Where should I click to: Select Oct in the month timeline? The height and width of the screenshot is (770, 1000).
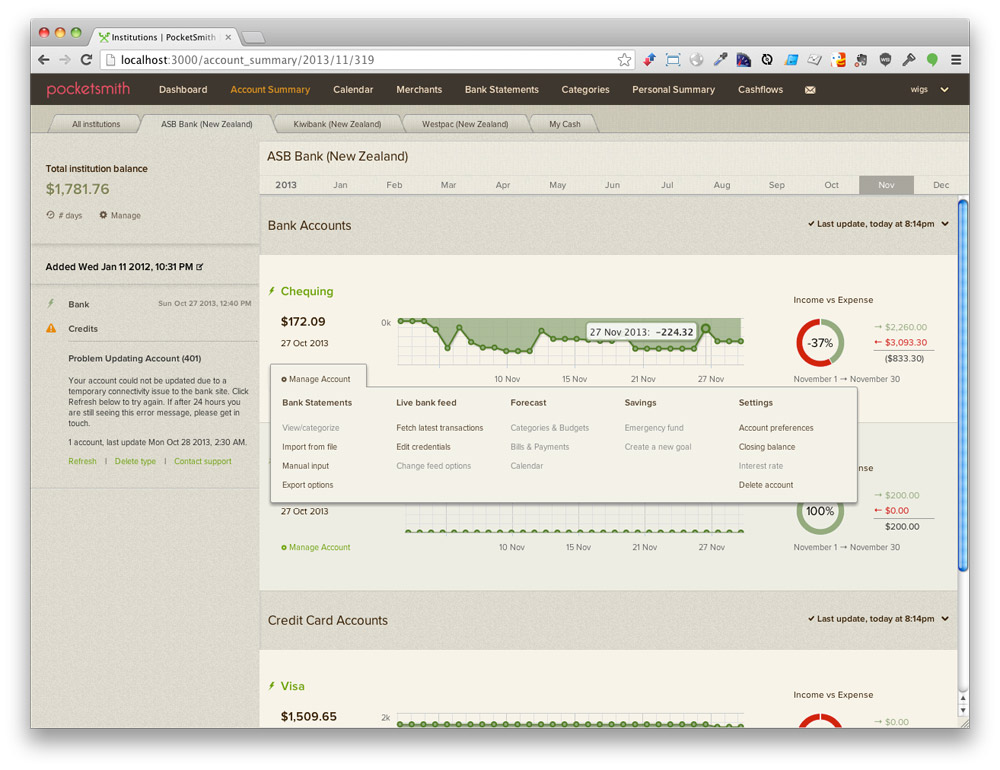(831, 186)
